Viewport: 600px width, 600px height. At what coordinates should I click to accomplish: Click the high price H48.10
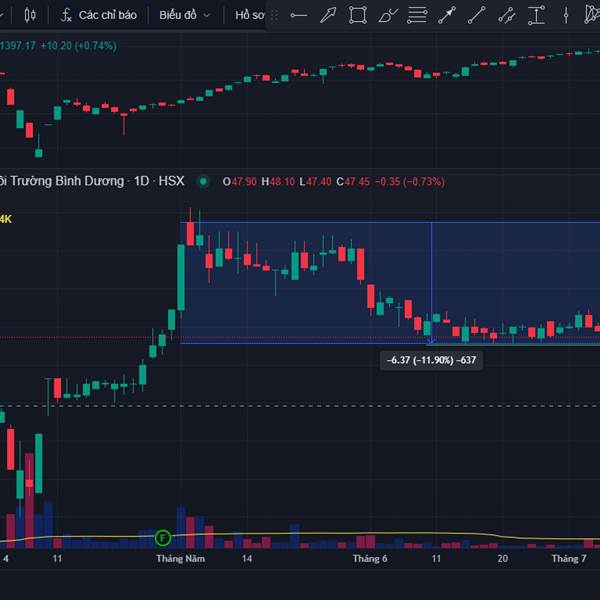click(278, 181)
